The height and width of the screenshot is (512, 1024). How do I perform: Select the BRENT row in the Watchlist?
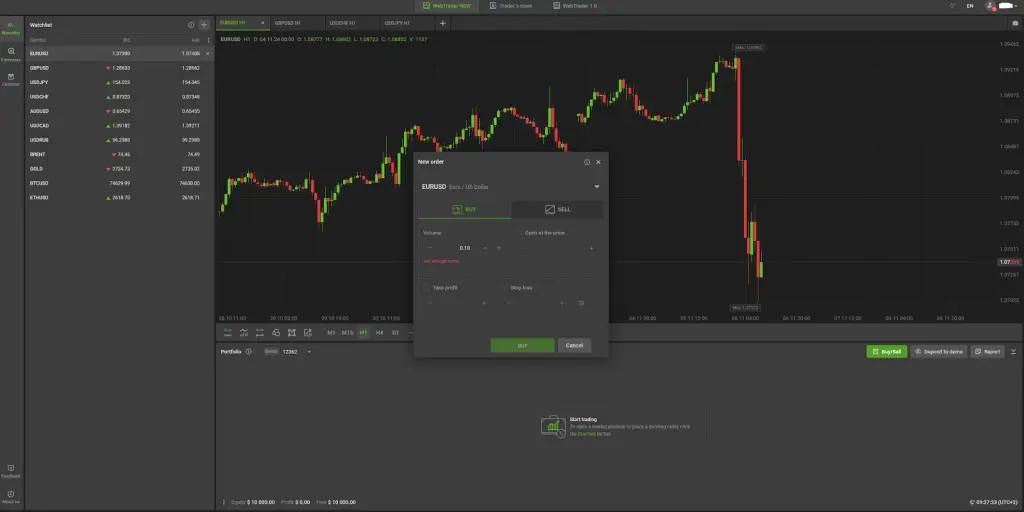coord(120,154)
